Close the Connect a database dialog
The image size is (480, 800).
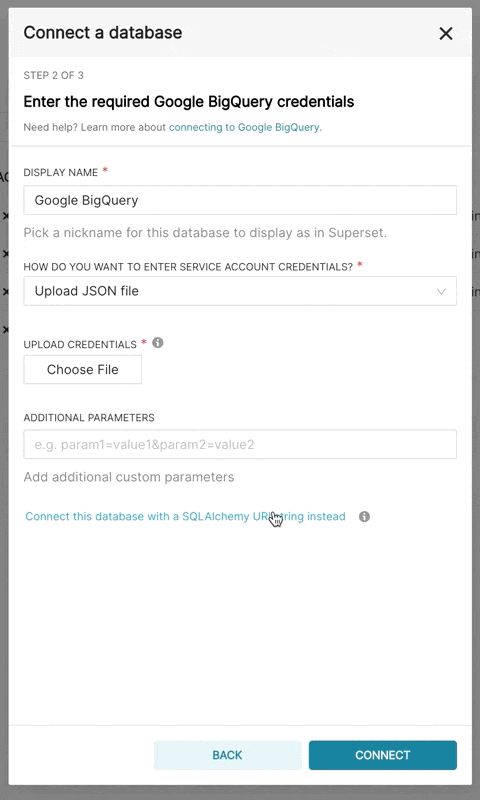point(446,33)
